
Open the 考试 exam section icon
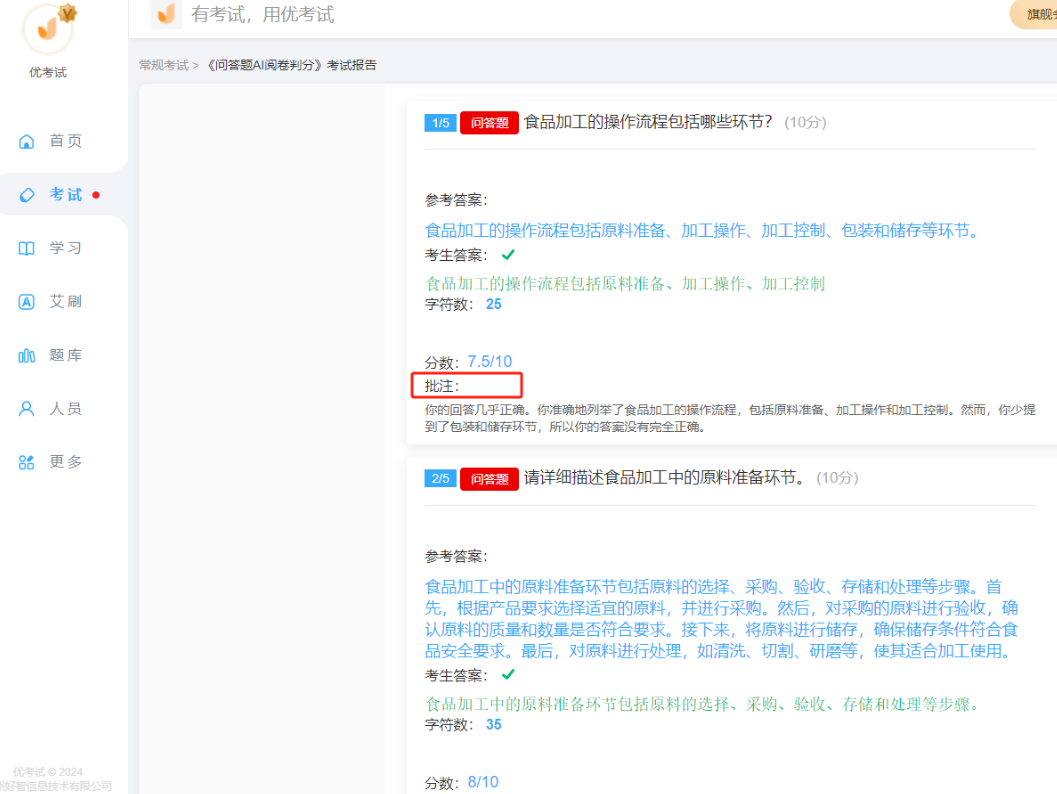click(x=26, y=194)
